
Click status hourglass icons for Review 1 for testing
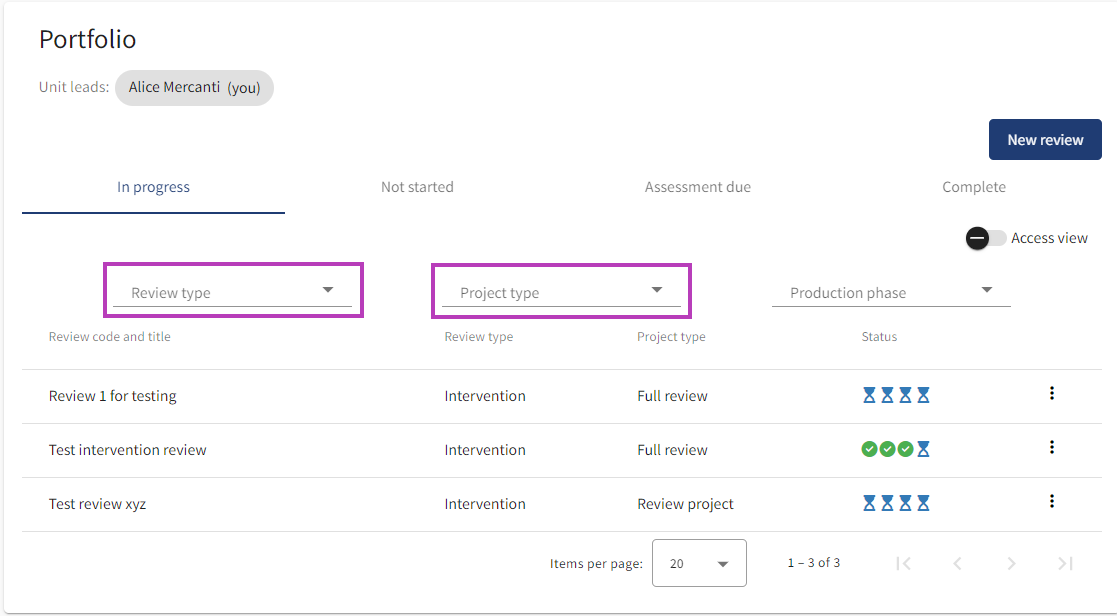tap(896, 396)
